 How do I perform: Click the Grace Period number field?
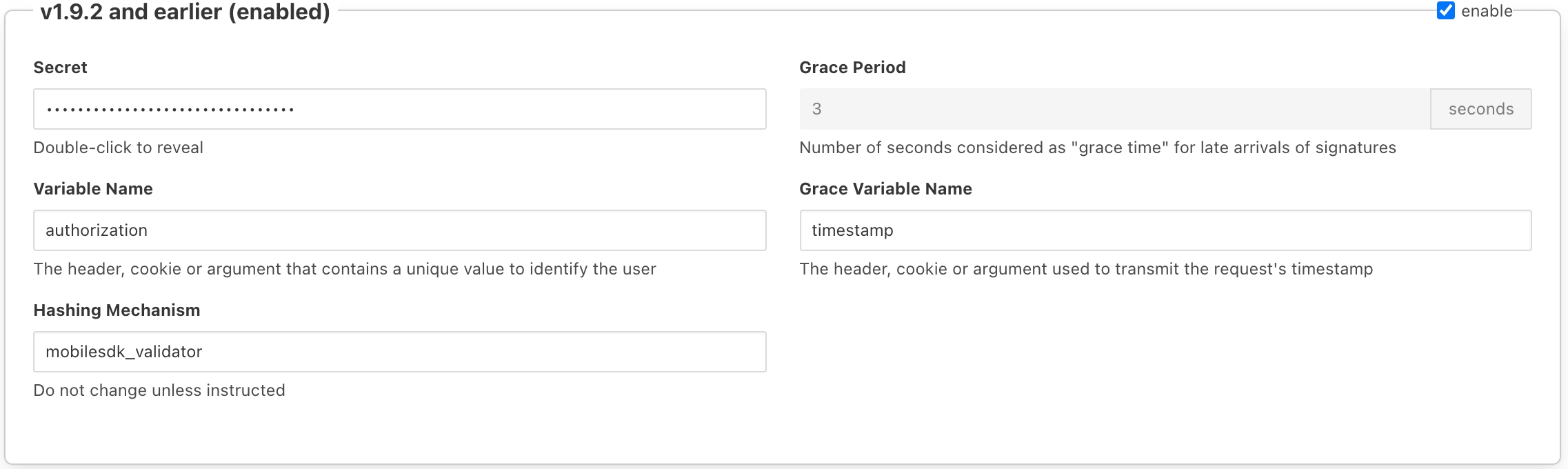pyautogui.click(x=1114, y=109)
